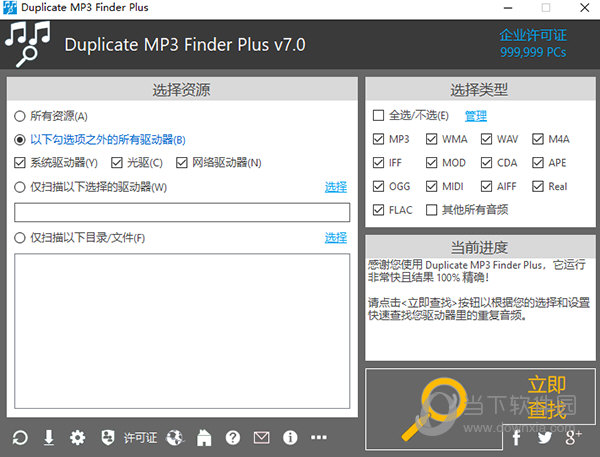Show about info via the i icon
The width and height of the screenshot is (600, 457).
tap(290, 437)
